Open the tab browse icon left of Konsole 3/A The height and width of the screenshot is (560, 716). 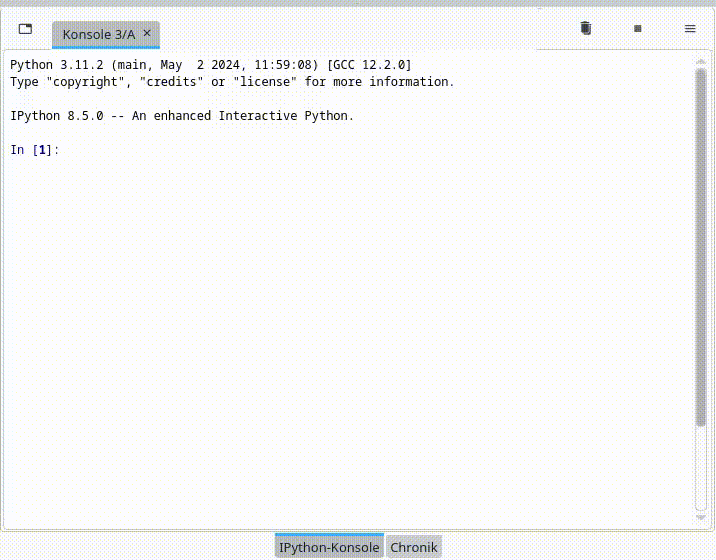26,29
